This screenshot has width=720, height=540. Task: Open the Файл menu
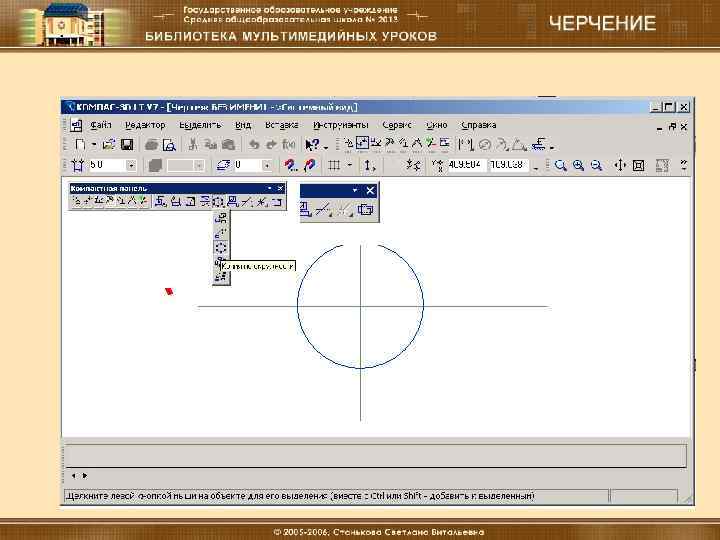tap(101, 125)
